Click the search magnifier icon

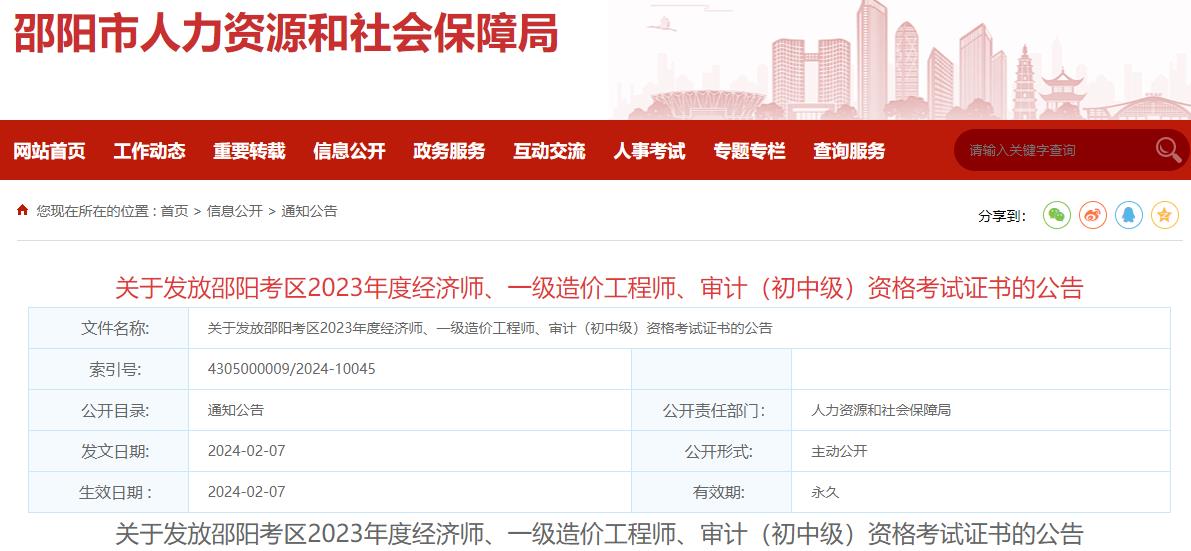(x=1167, y=150)
